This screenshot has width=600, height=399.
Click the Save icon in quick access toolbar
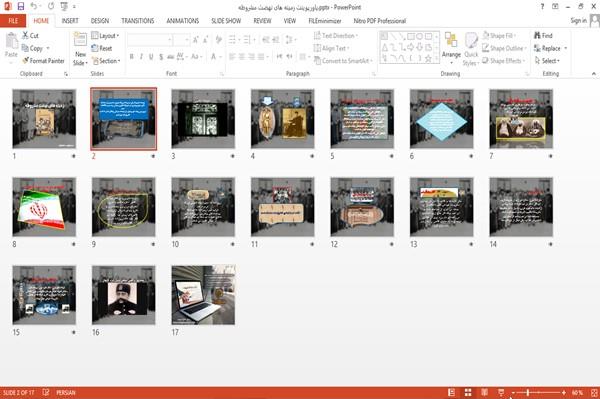[x=21, y=6]
